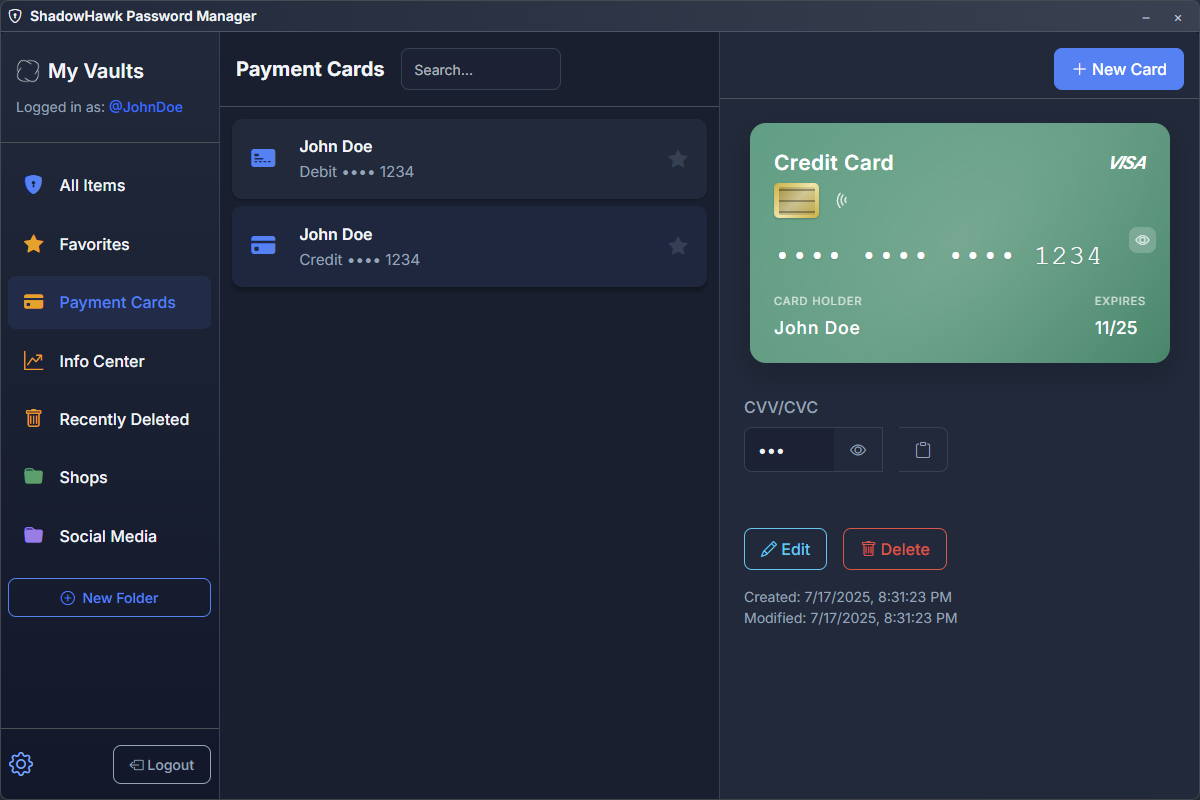The width and height of the screenshot is (1200, 800).
Task: Open the Social Media folder icon
Action: (x=33, y=536)
